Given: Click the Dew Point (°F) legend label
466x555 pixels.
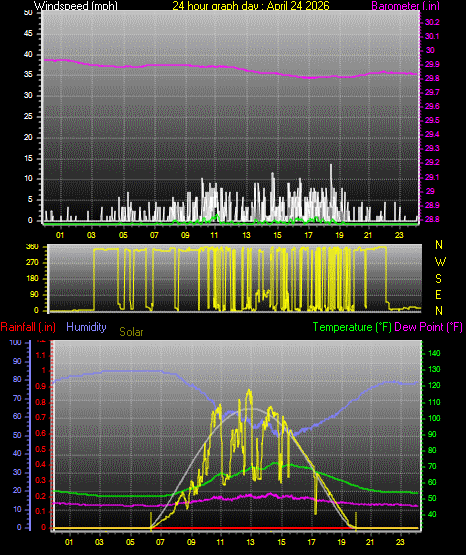Looking at the screenshot, I should (428, 327).
